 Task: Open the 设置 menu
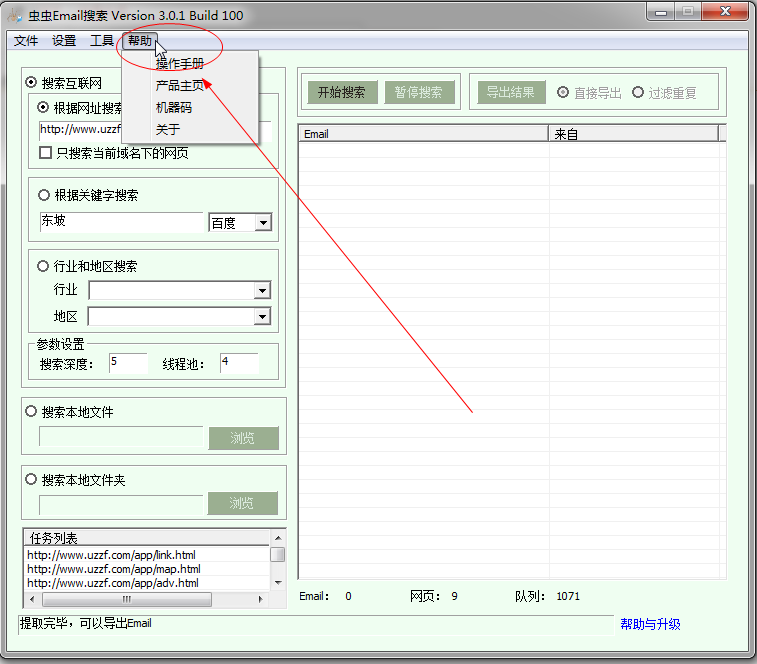pyautogui.click(x=64, y=41)
